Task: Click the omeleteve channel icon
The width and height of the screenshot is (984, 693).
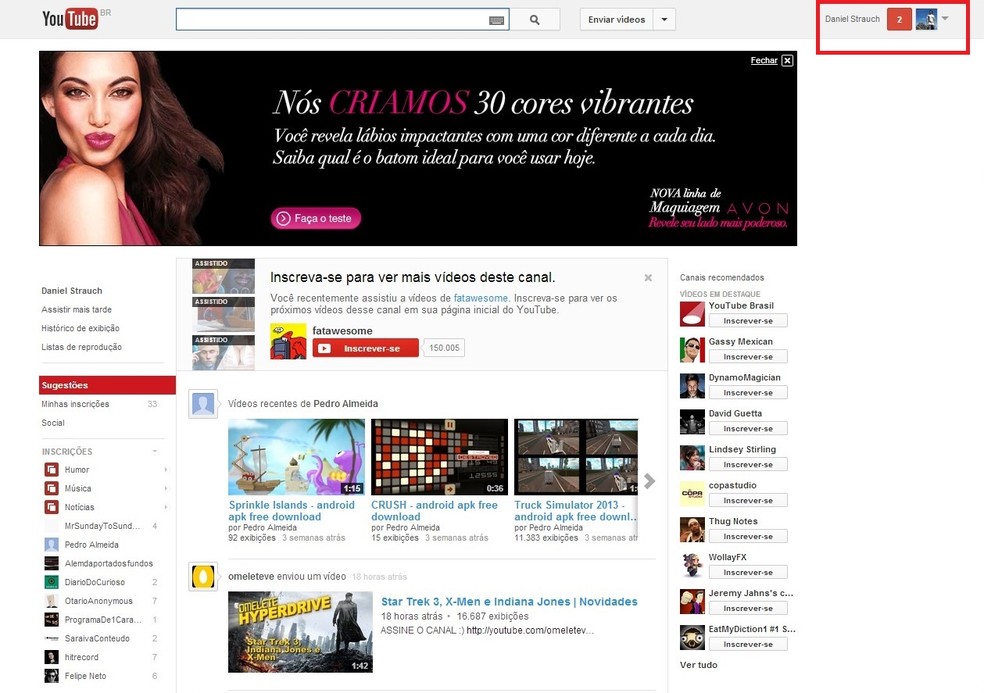Action: [203, 577]
